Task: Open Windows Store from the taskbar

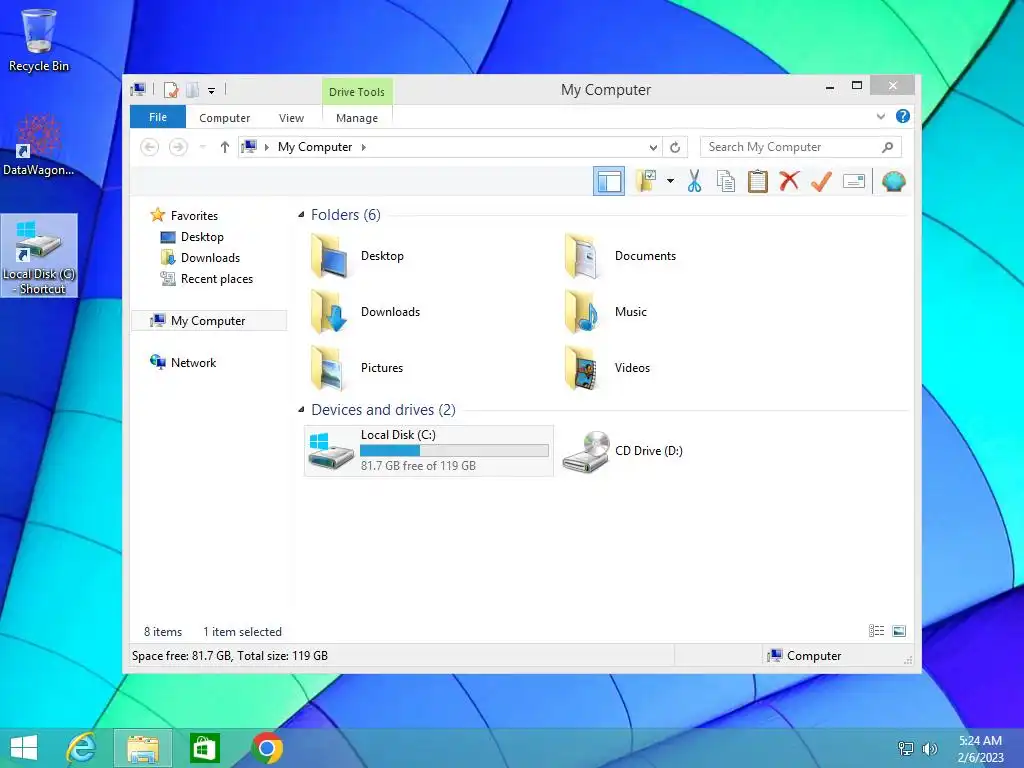Action: 204,748
